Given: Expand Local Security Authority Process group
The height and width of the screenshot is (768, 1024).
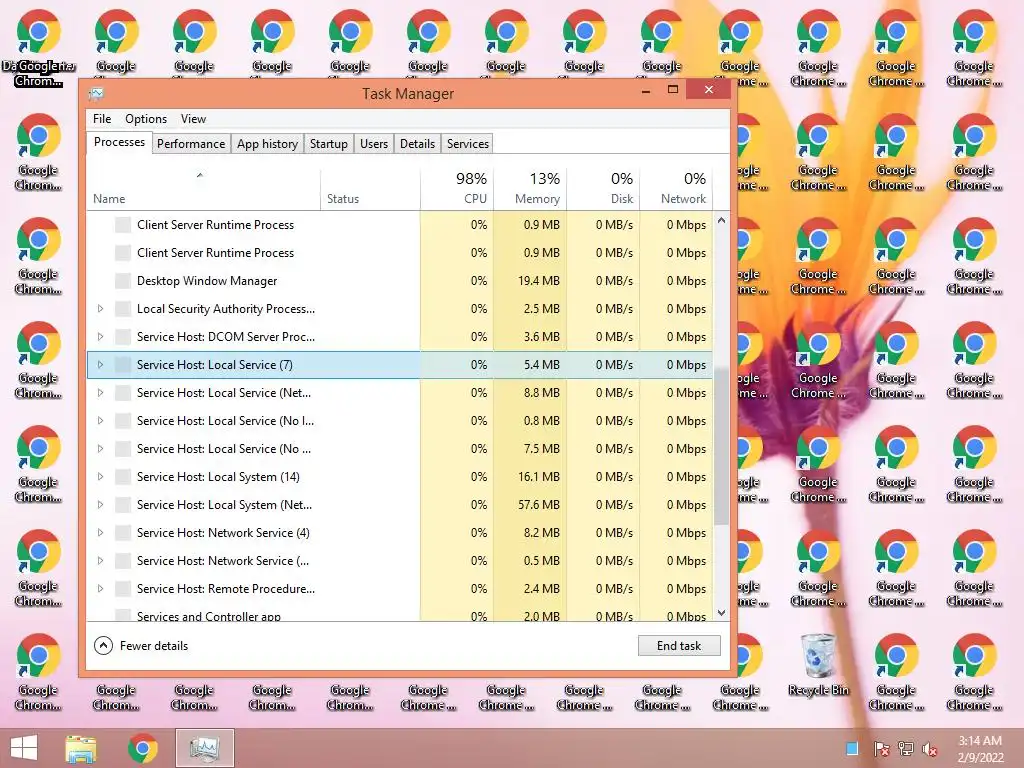Looking at the screenshot, I should (x=100, y=309).
